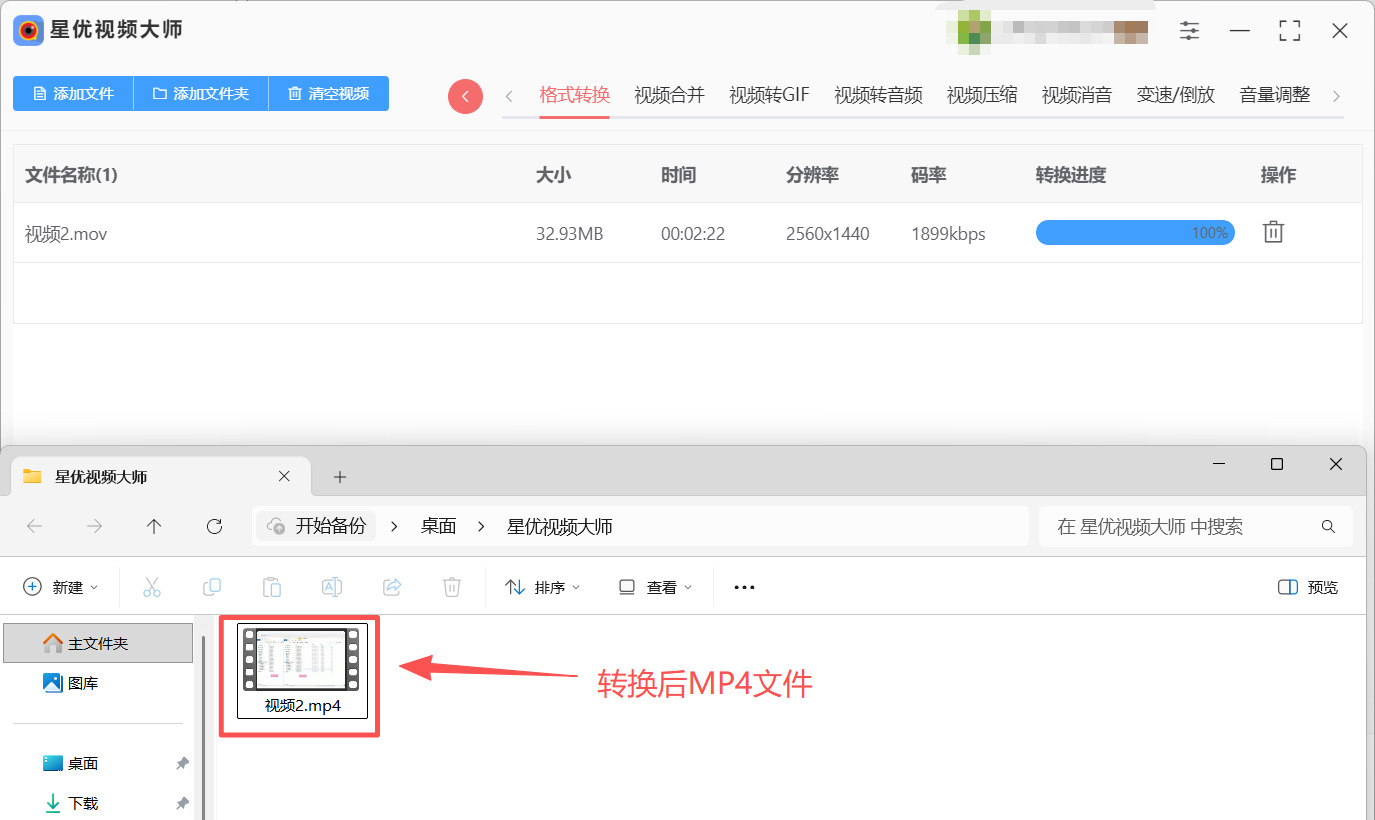The width and height of the screenshot is (1375, 820).
Task: Select 主文件夹 in the navigation pane
Action: coord(98,643)
